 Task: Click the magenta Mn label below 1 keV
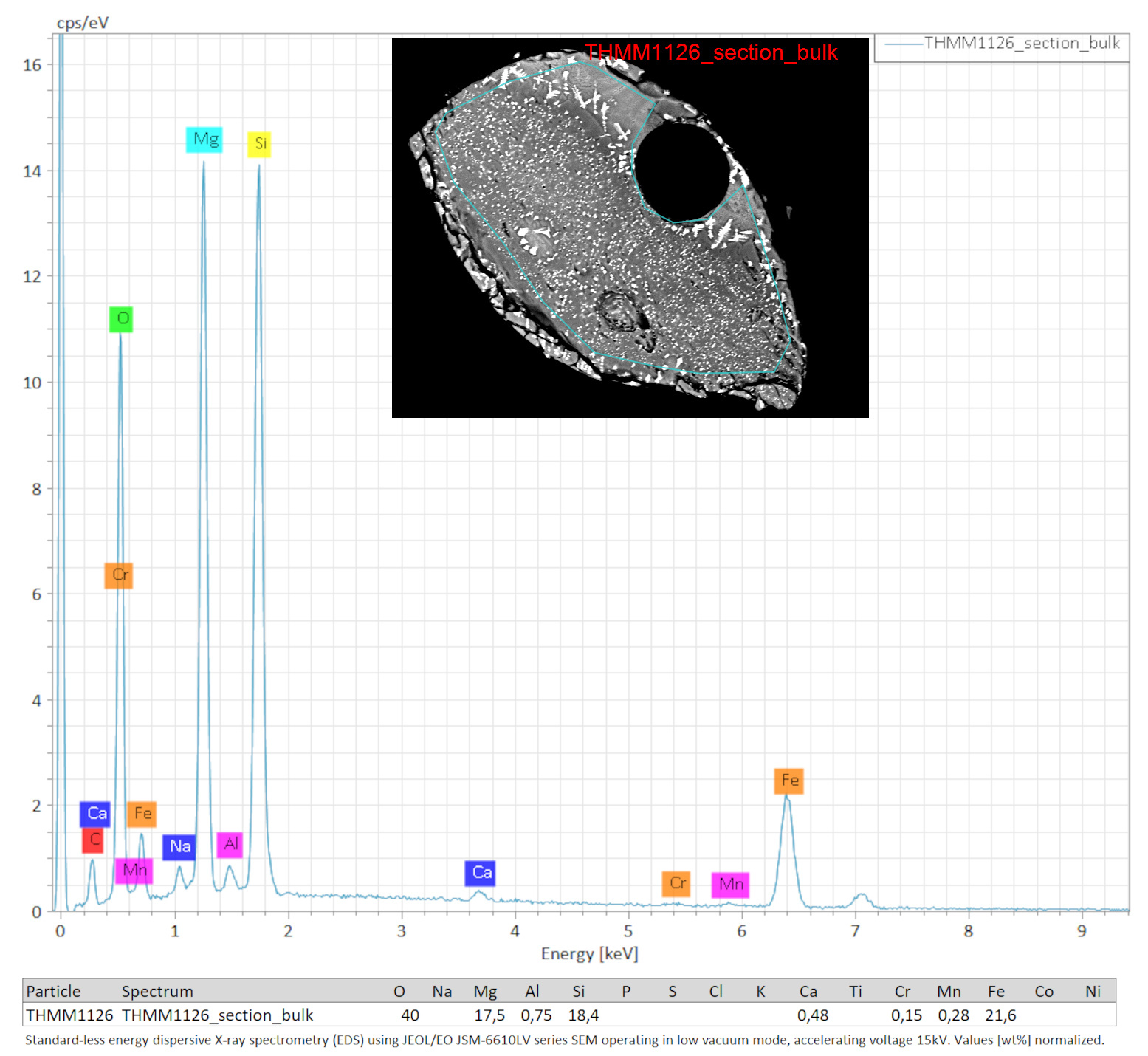click(x=134, y=871)
